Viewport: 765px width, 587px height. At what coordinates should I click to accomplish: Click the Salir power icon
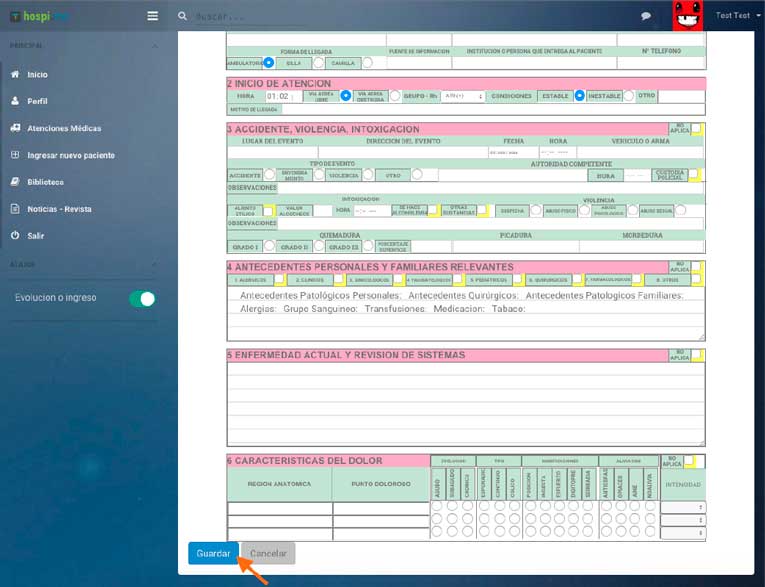pyautogui.click(x=15, y=235)
